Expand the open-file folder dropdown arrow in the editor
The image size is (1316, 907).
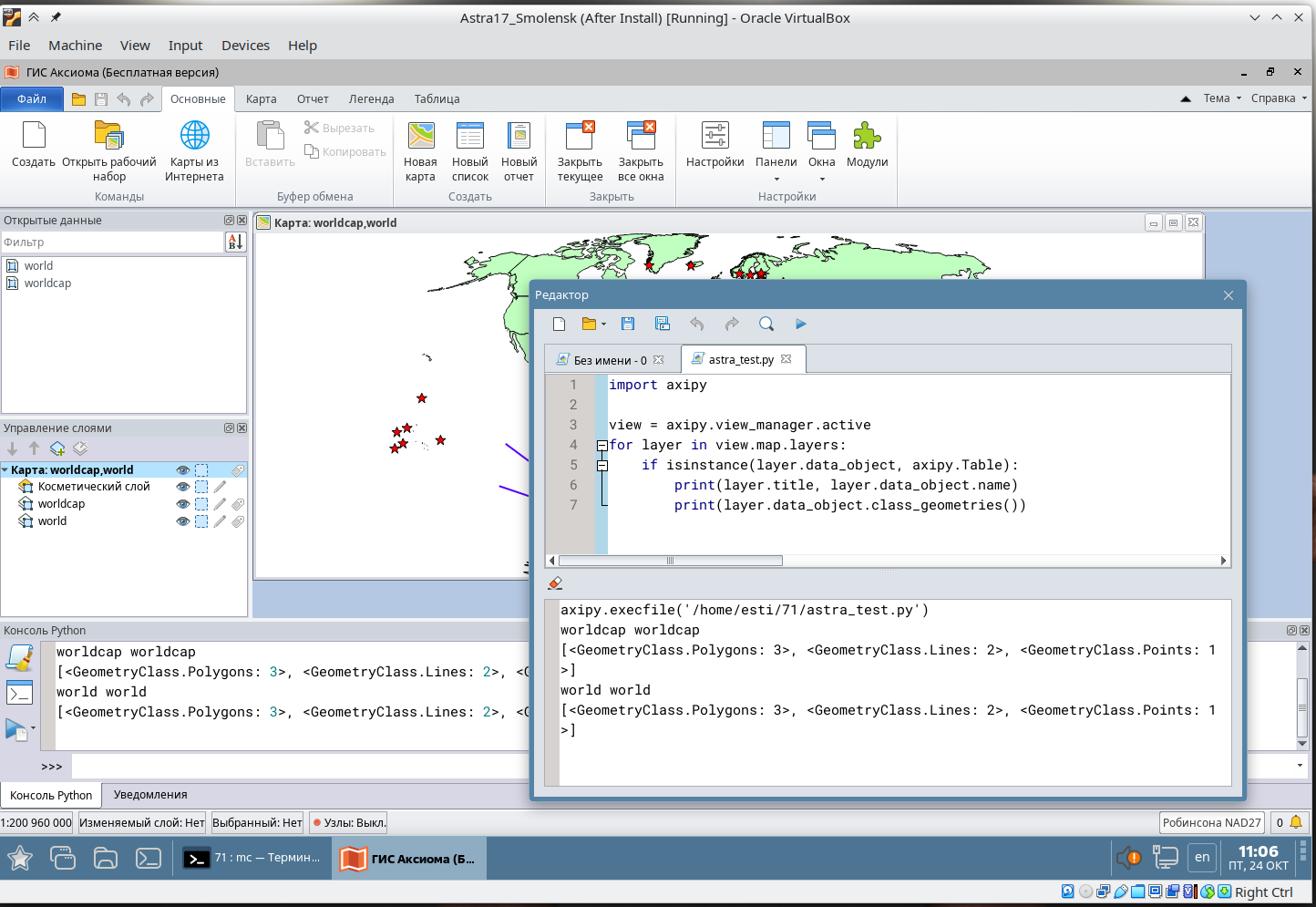(603, 325)
